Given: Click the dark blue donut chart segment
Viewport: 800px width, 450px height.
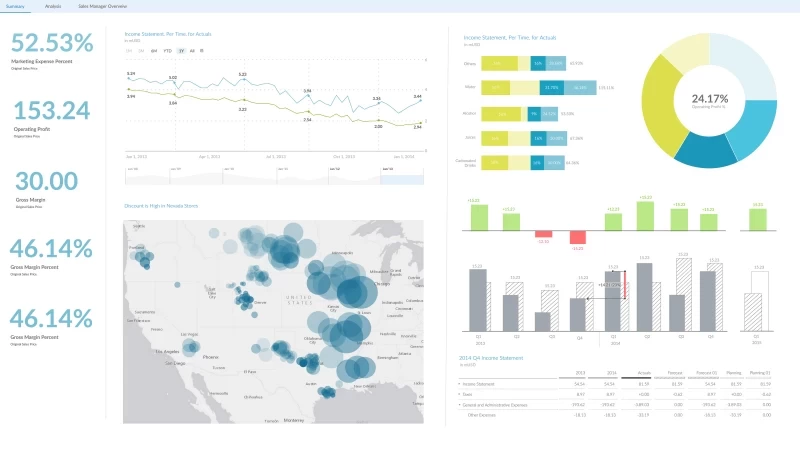Looking at the screenshot, I should 705,152.
